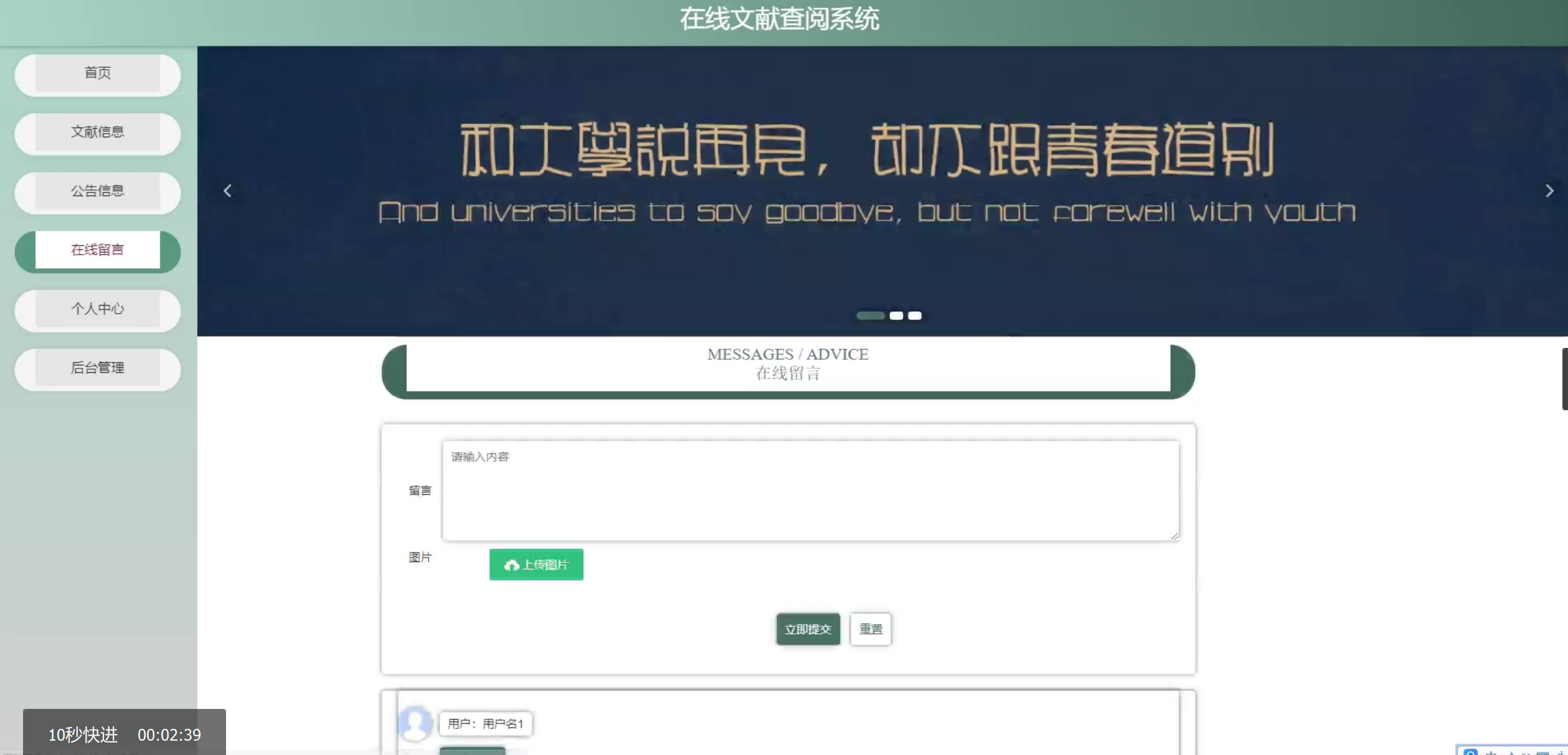Open 公告信息 from the sidebar
The image size is (1568, 755).
click(98, 191)
